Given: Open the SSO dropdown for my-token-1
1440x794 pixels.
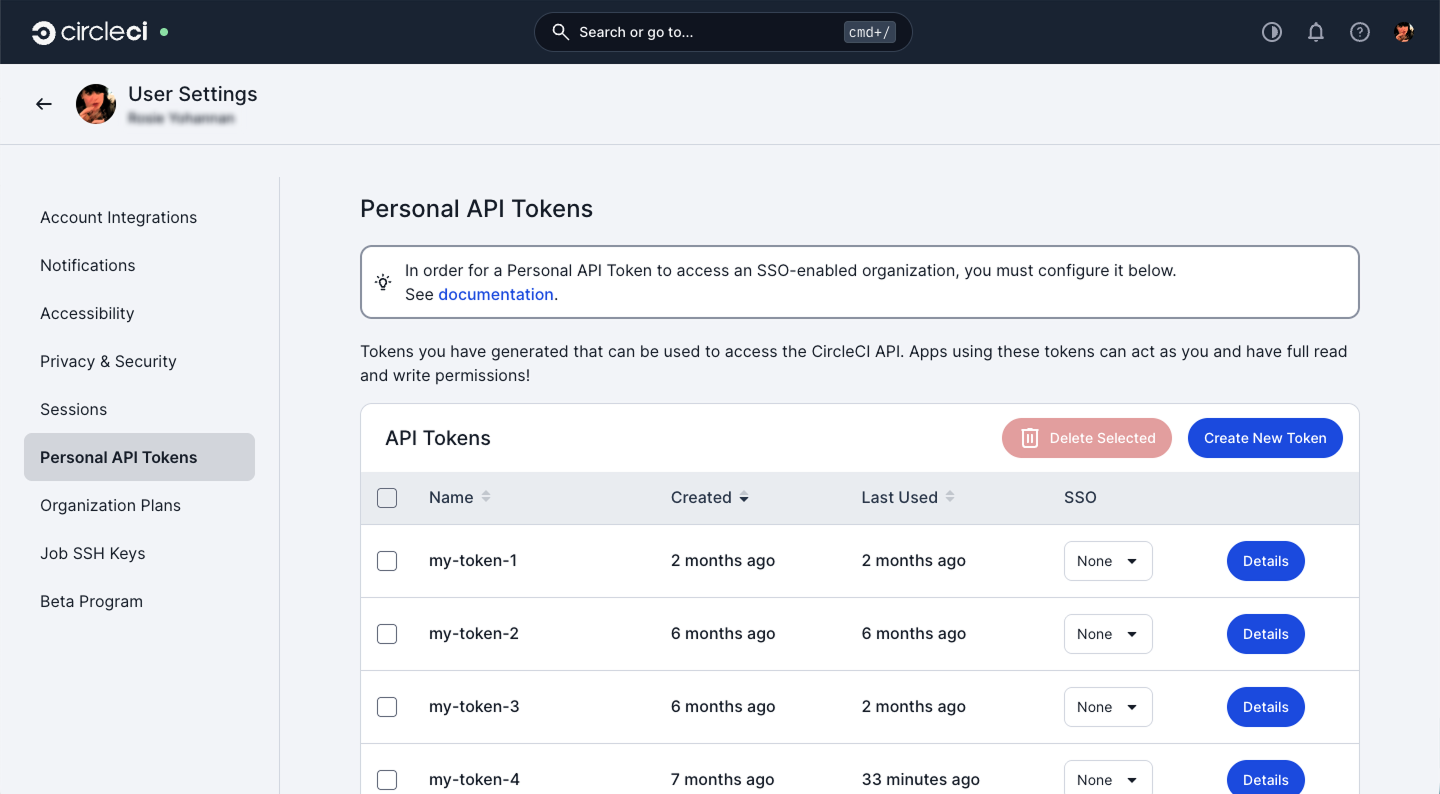Looking at the screenshot, I should (x=1108, y=561).
